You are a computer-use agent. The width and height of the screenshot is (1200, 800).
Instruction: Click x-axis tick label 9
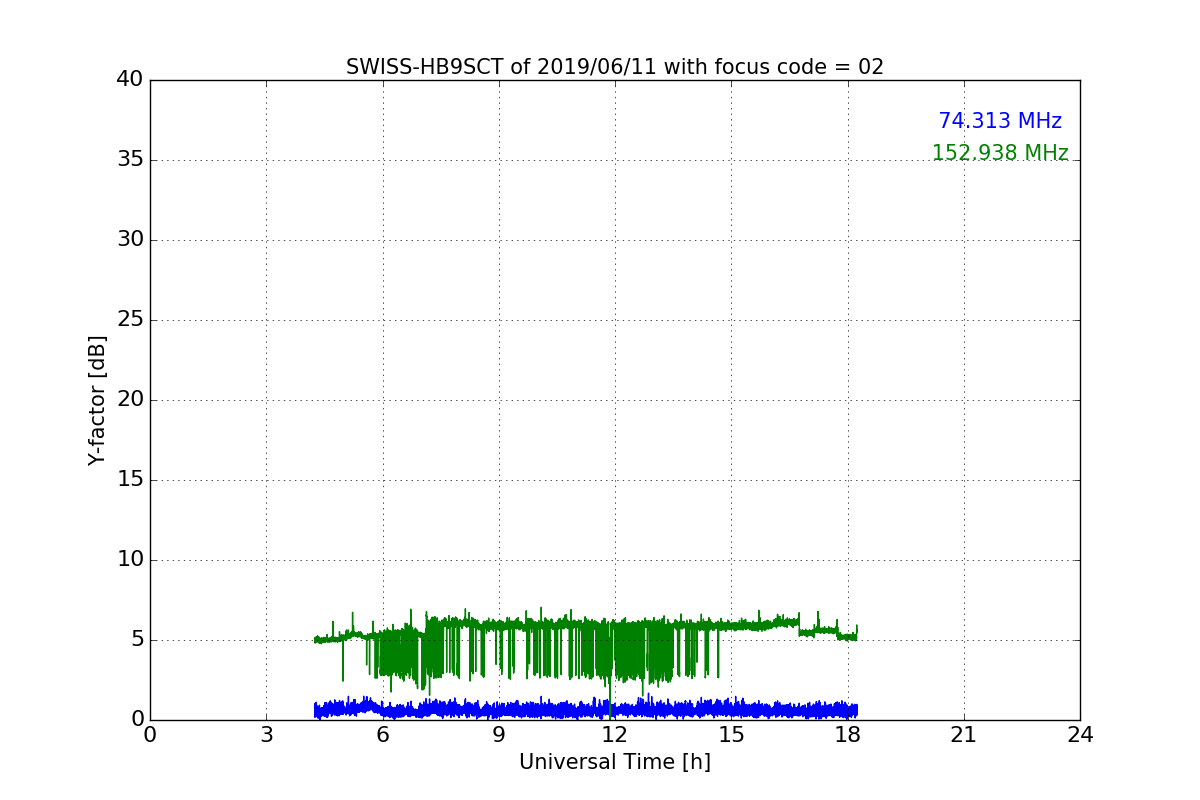(x=499, y=735)
